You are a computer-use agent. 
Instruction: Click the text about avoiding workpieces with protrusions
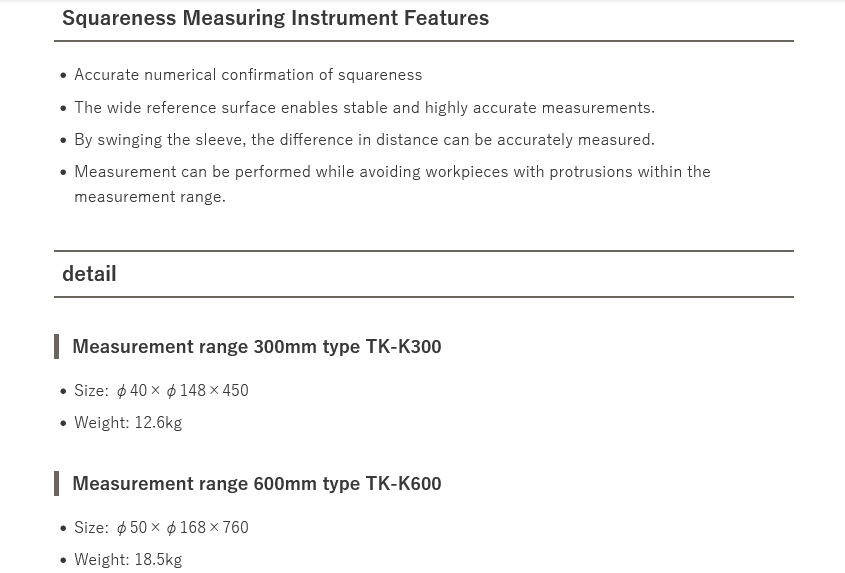[x=392, y=172]
